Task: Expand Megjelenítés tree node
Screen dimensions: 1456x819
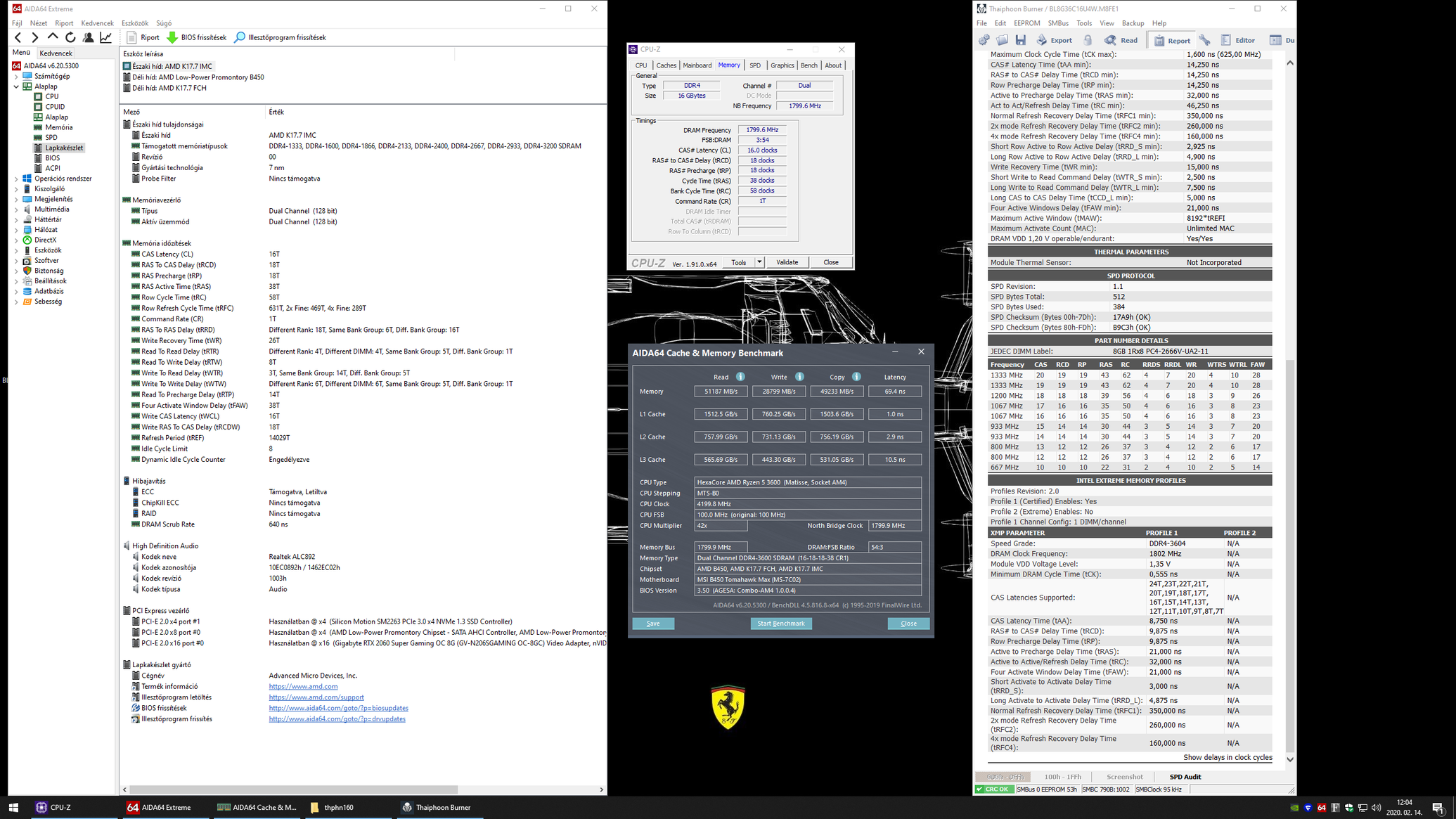Action: (x=17, y=199)
